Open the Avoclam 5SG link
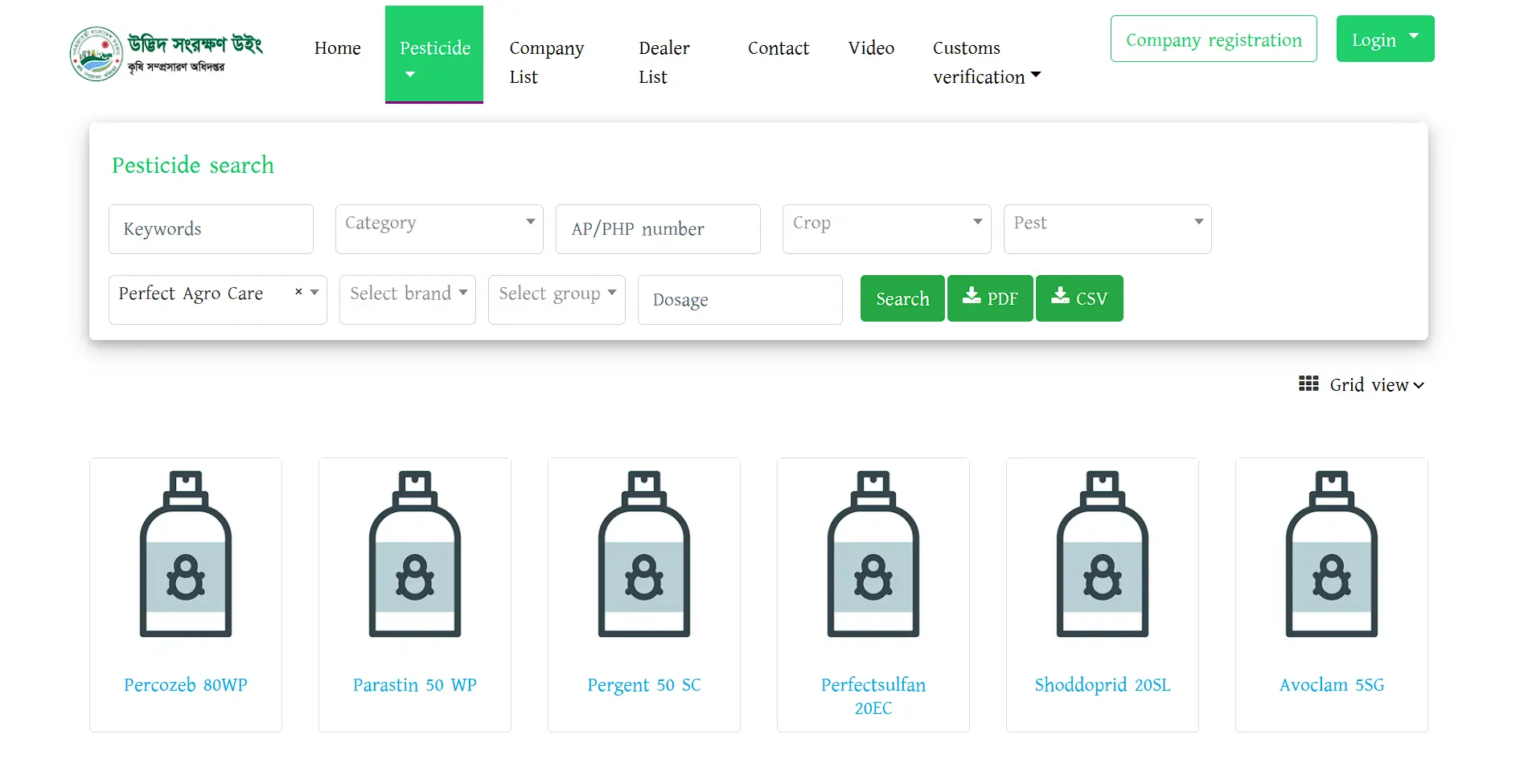 click(1332, 685)
